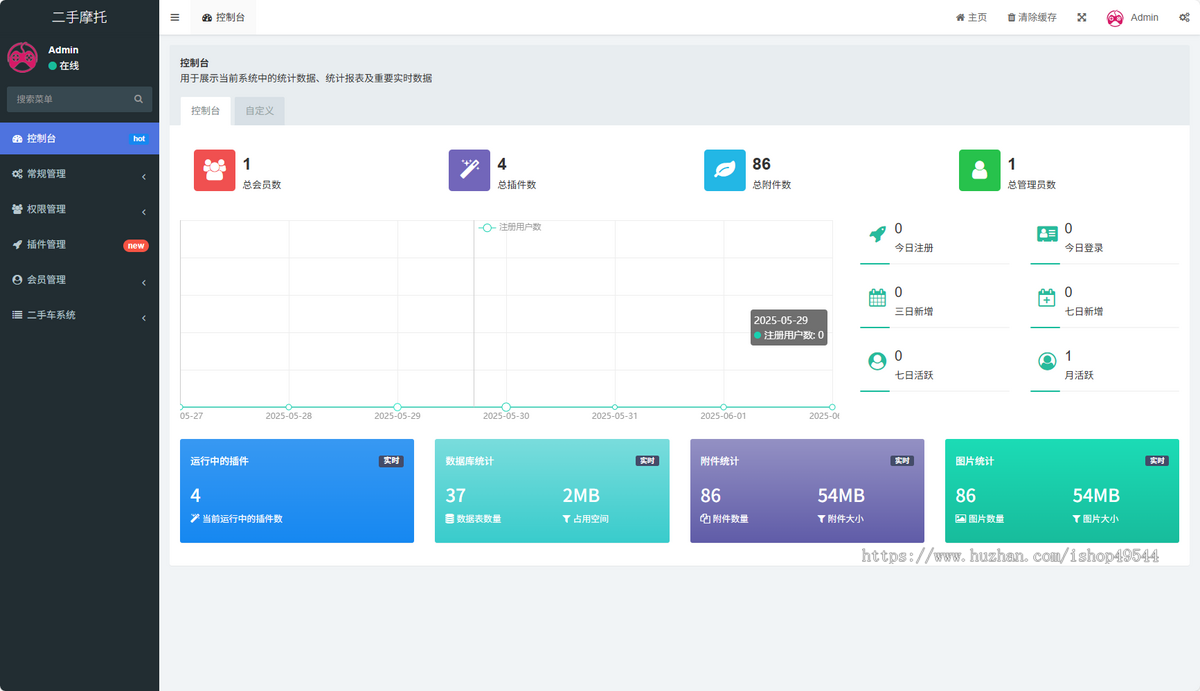Click the user circle icon for 七日活跃

click(877, 361)
